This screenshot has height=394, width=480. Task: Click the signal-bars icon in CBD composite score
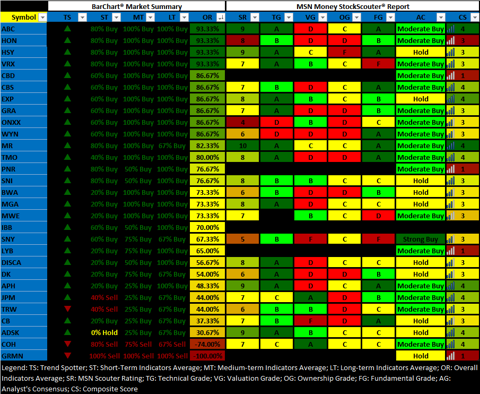[x=451, y=75]
